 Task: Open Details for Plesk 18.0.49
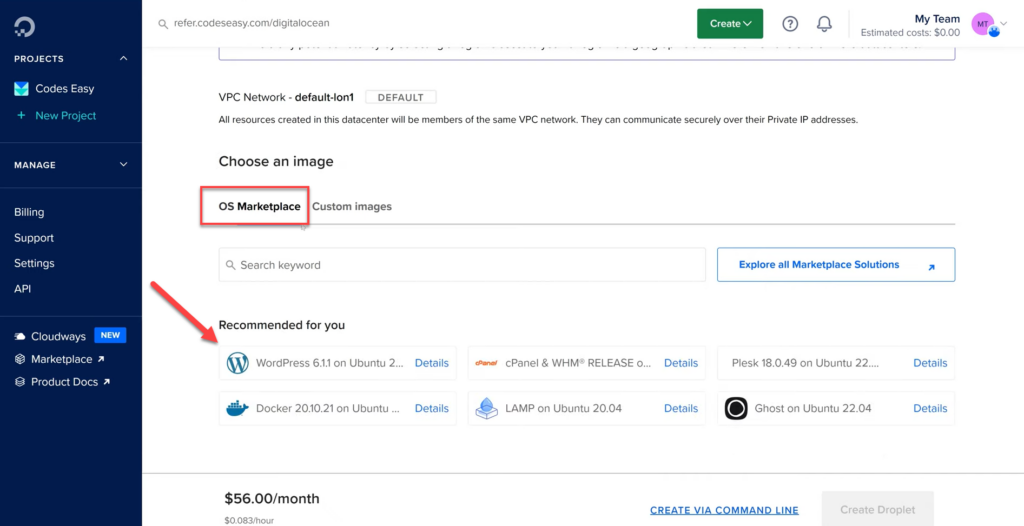pyautogui.click(x=930, y=363)
